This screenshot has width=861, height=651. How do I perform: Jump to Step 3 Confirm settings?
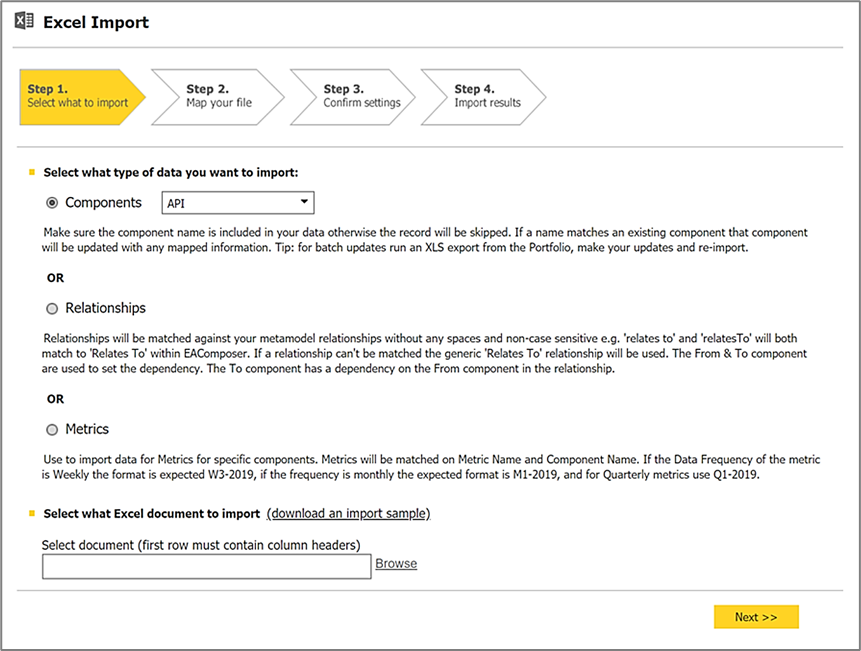point(350,96)
